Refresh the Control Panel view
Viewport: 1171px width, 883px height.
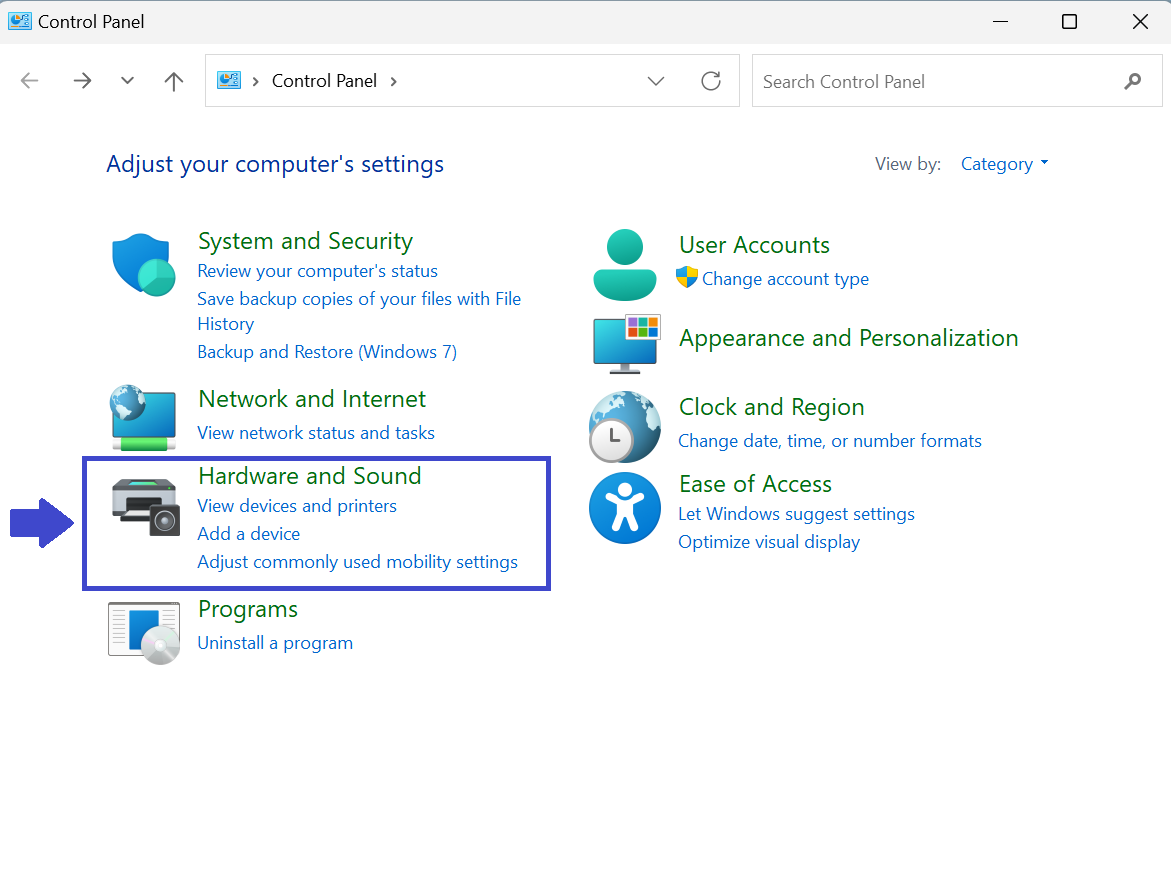tap(711, 81)
